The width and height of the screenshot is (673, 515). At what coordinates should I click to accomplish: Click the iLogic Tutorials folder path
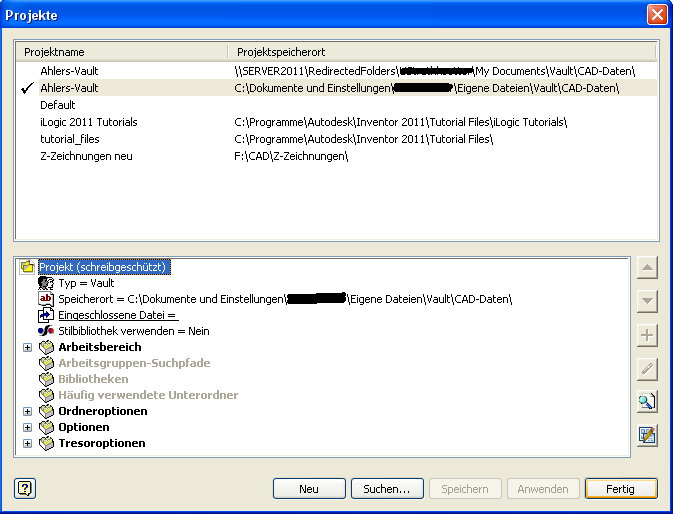tap(400, 122)
